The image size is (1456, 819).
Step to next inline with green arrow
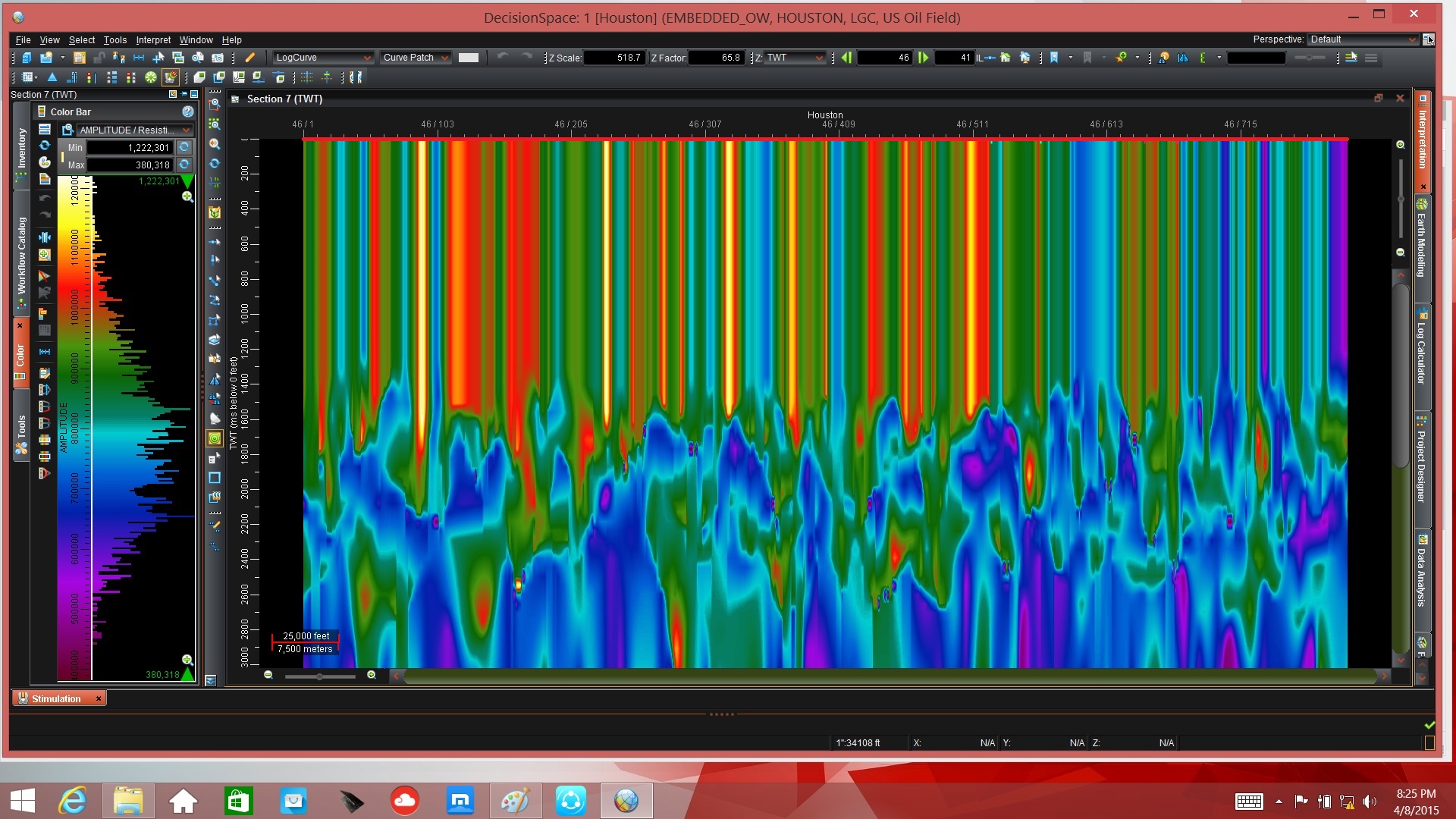[923, 58]
